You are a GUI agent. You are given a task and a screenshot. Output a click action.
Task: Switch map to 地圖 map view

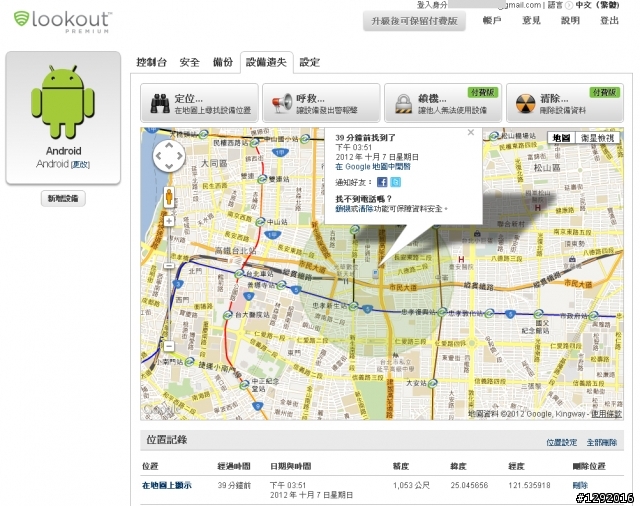pos(561,138)
